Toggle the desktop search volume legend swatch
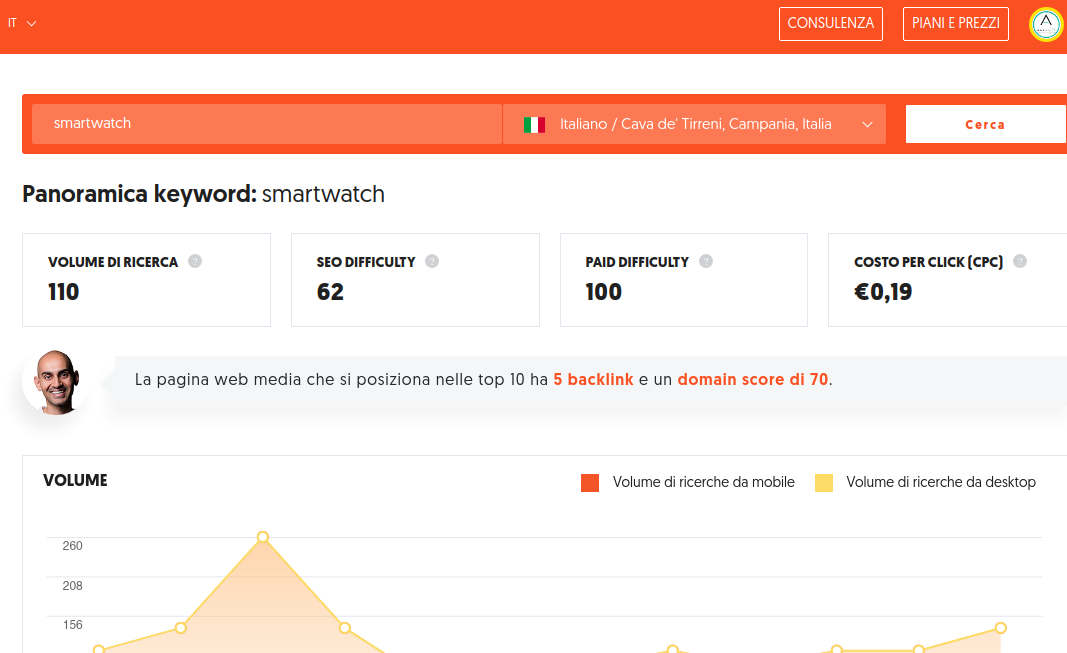 pyautogui.click(x=824, y=483)
